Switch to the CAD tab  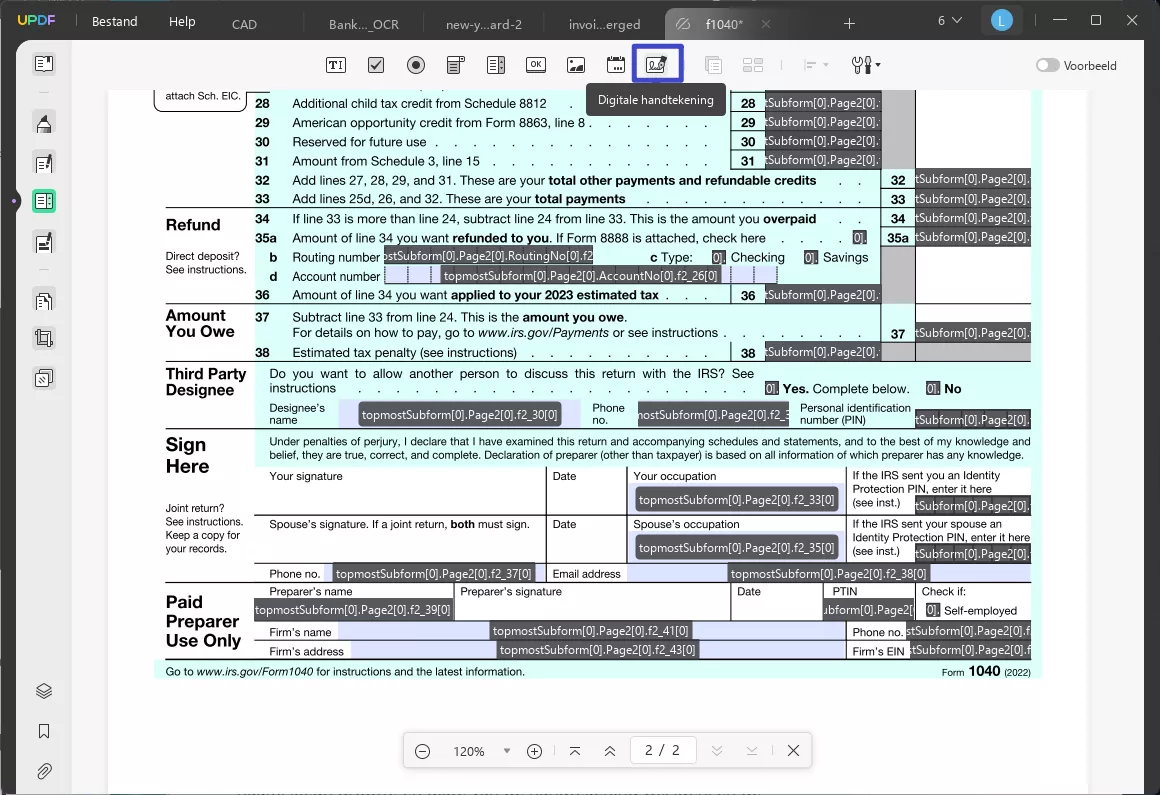tap(244, 24)
